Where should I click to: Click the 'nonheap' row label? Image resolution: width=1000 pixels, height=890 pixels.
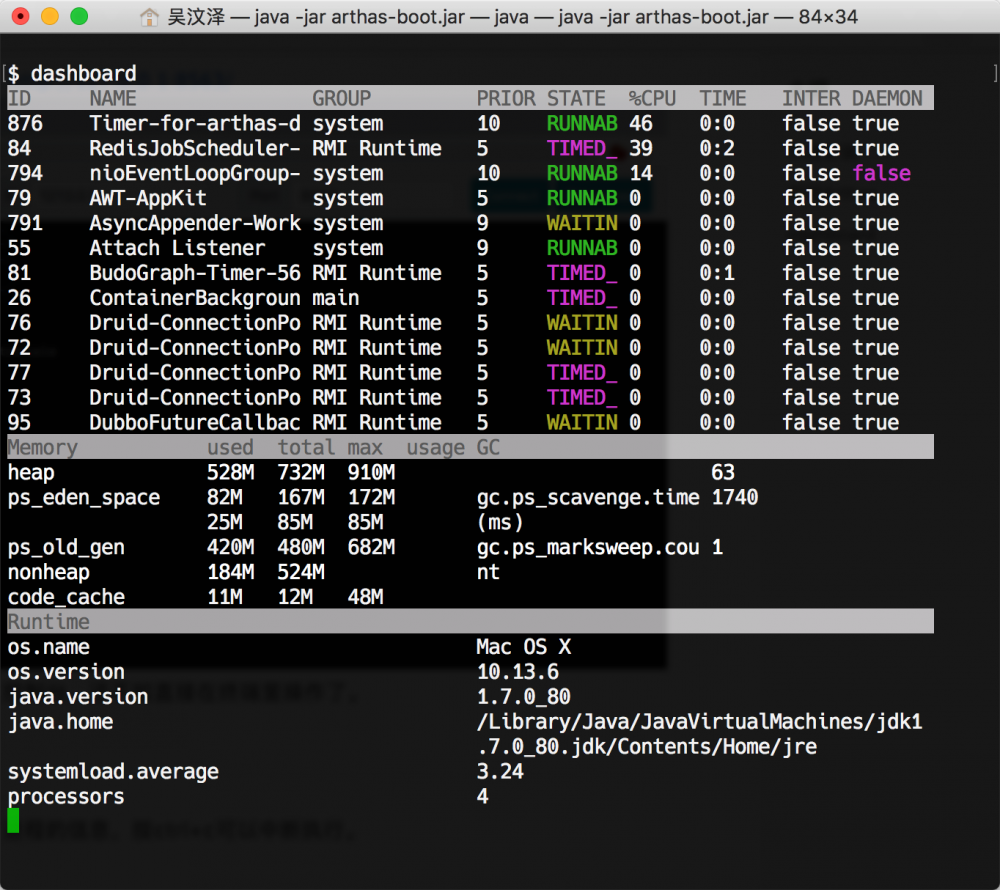(48, 571)
